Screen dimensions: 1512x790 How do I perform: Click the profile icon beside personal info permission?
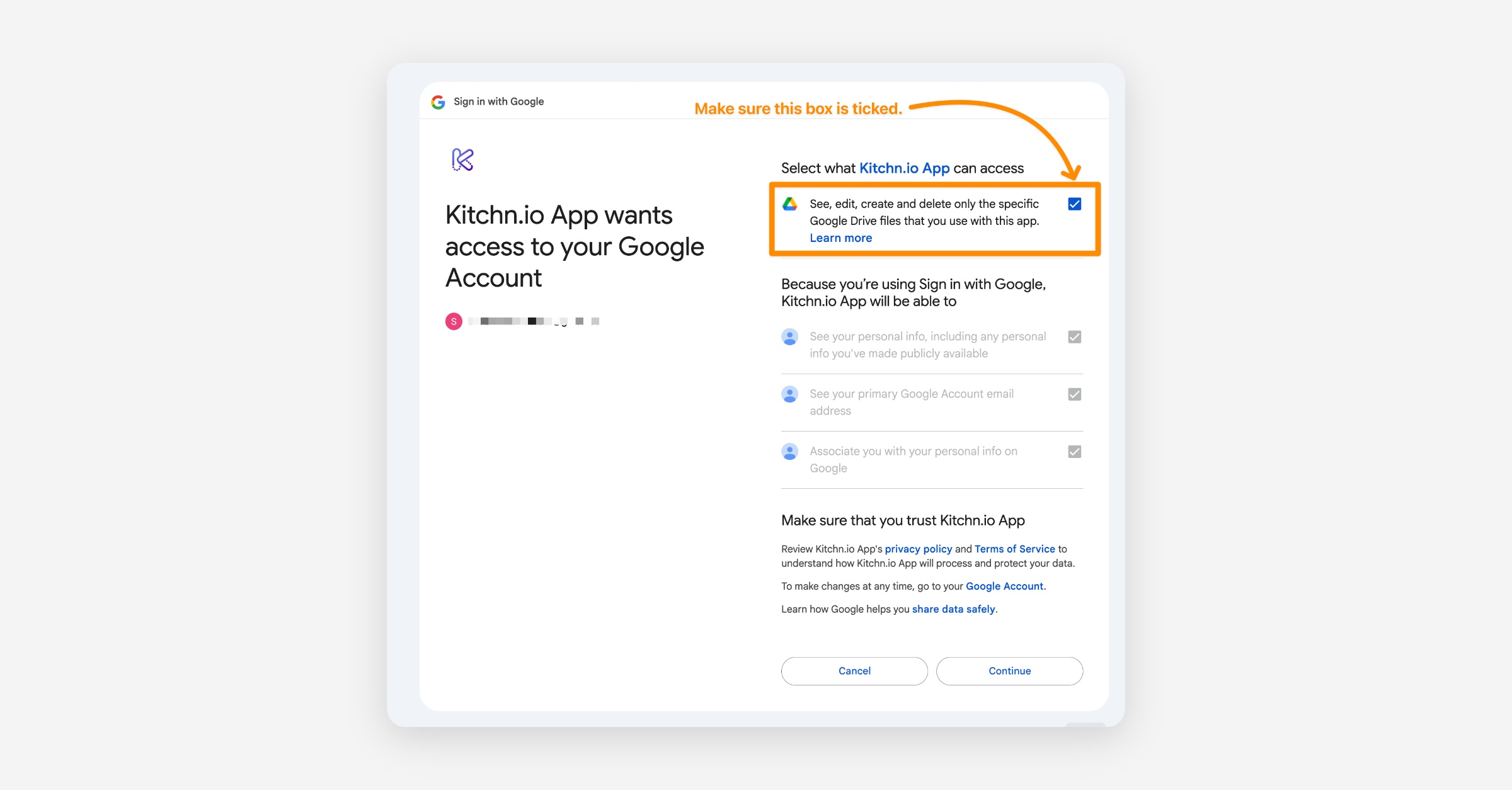pos(790,337)
